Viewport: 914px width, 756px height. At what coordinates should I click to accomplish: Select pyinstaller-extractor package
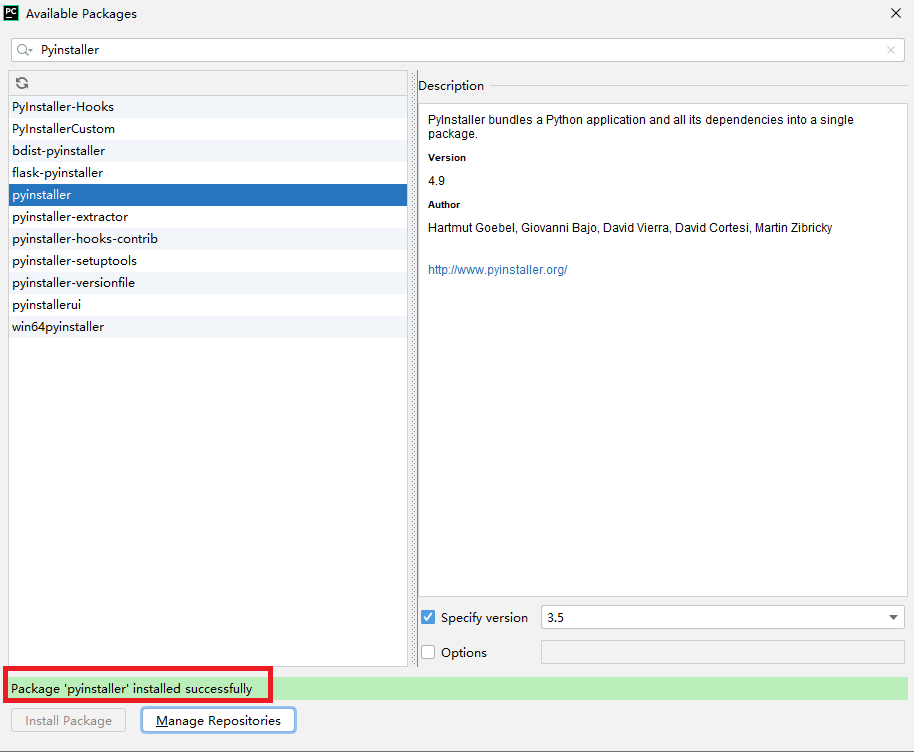point(208,217)
